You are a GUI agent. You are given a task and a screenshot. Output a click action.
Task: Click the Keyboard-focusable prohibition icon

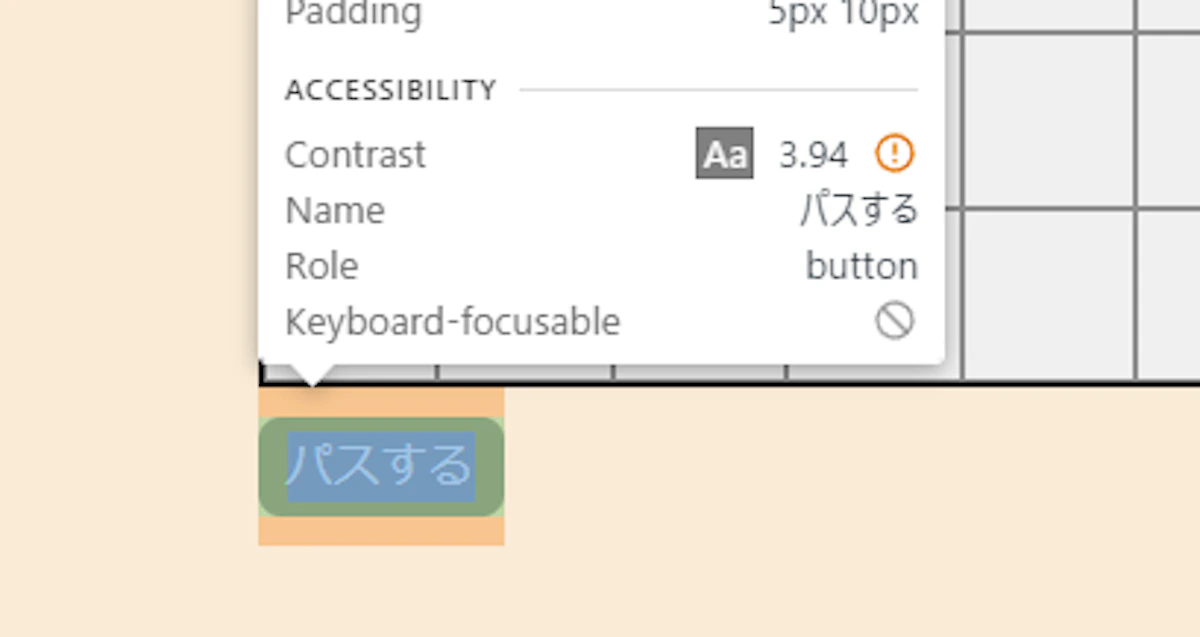pyautogui.click(x=897, y=321)
